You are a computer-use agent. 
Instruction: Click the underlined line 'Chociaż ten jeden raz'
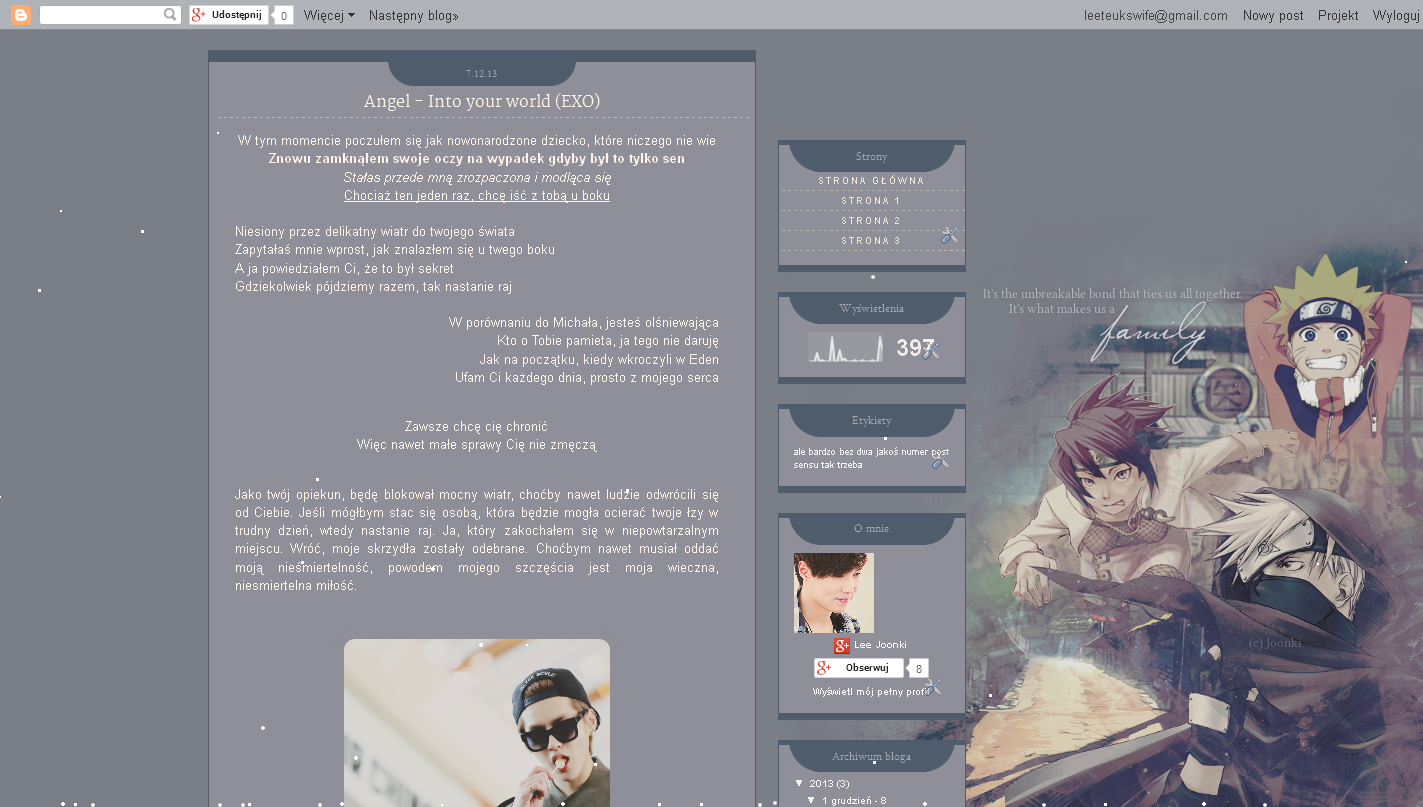pyautogui.click(x=477, y=196)
